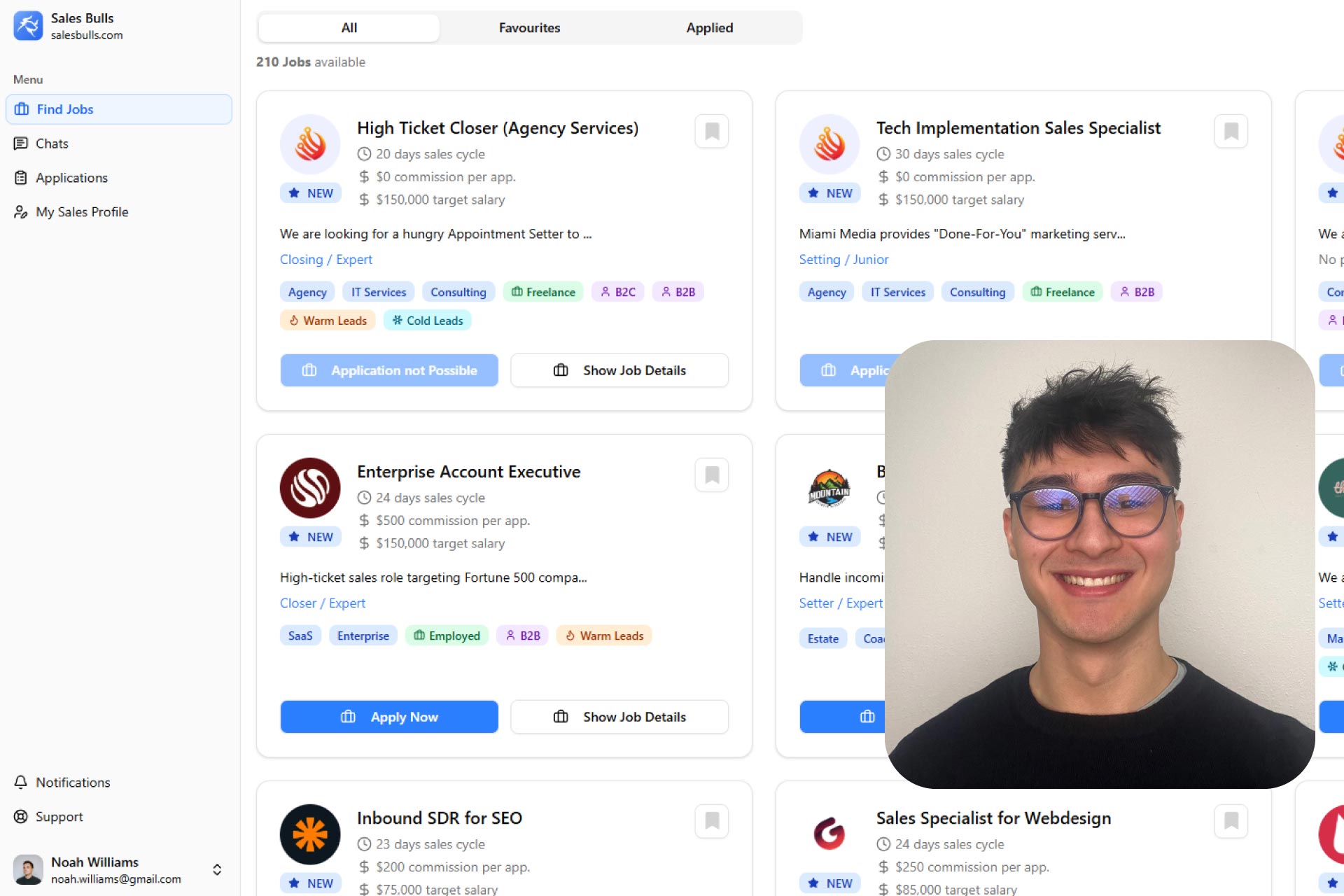Bookmark the High Ticket Closer job
1344x896 pixels.
coord(712,132)
